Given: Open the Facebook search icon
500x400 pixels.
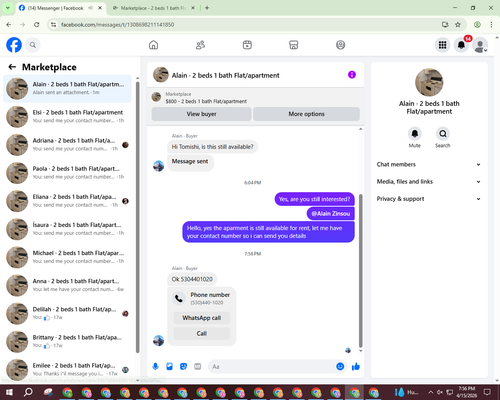Looking at the screenshot, I should [33, 45].
